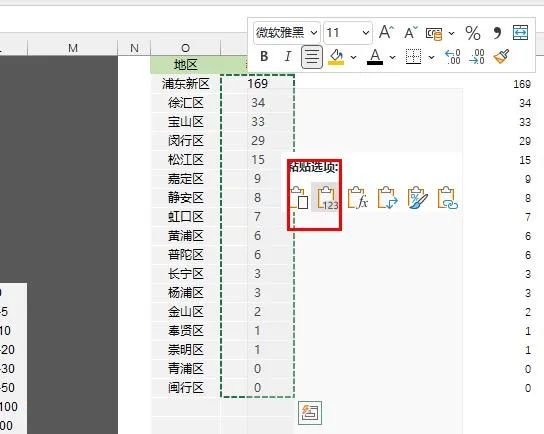Apply the black font color
This screenshot has width=544, height=434.
point(375,57)
